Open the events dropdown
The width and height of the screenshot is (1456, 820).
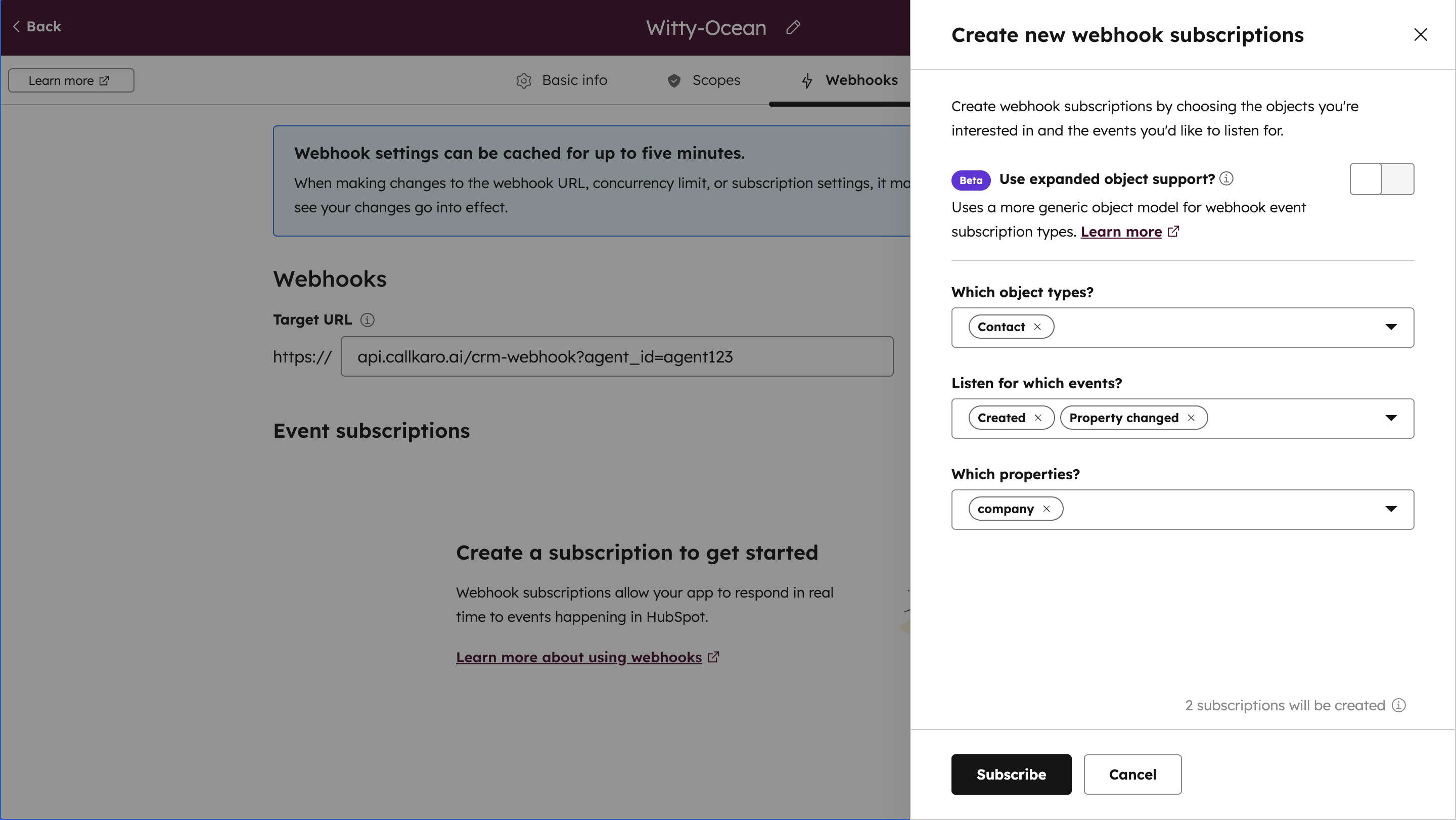point(1392,418)
